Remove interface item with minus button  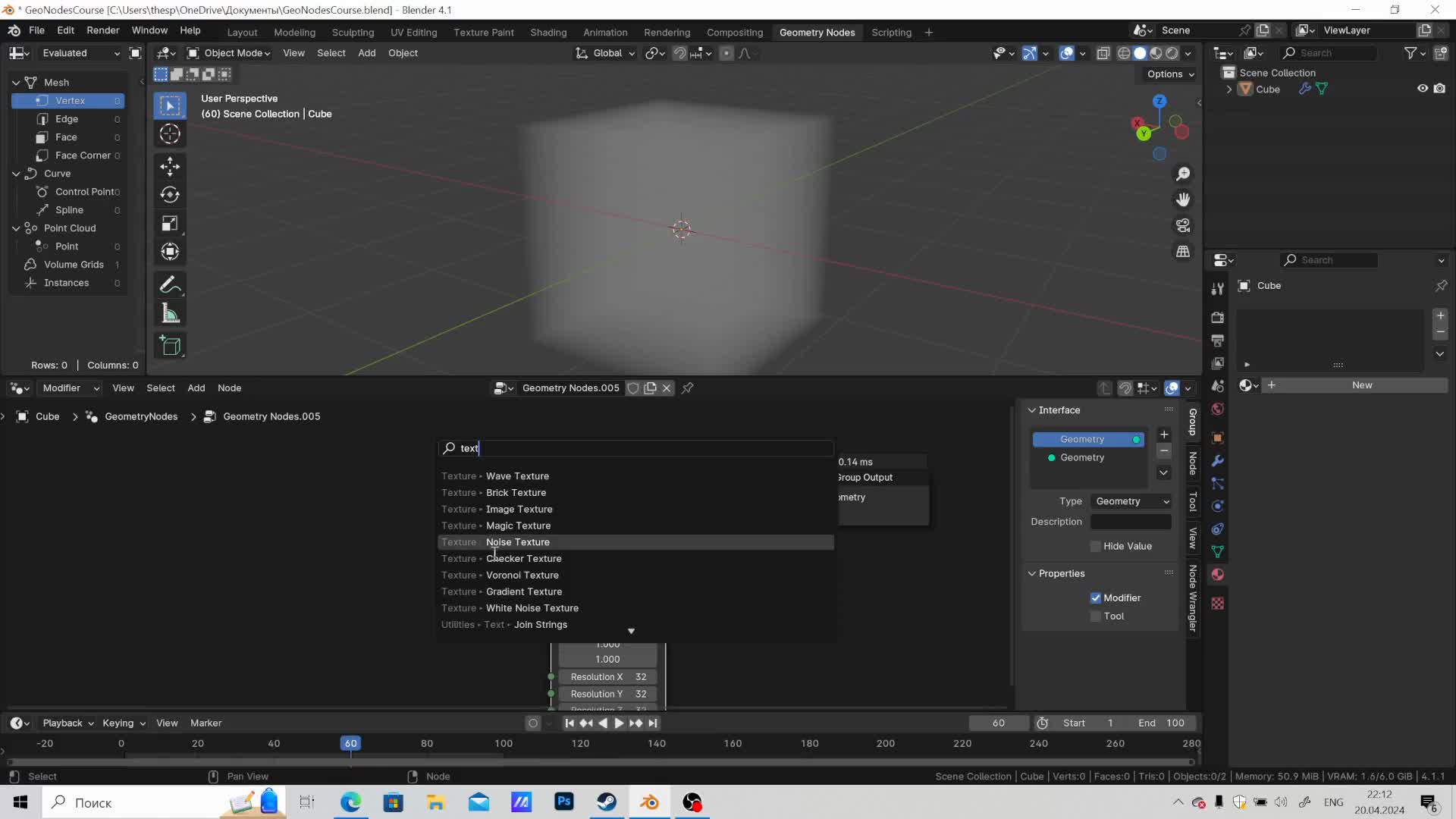[x=1164, y=451]
